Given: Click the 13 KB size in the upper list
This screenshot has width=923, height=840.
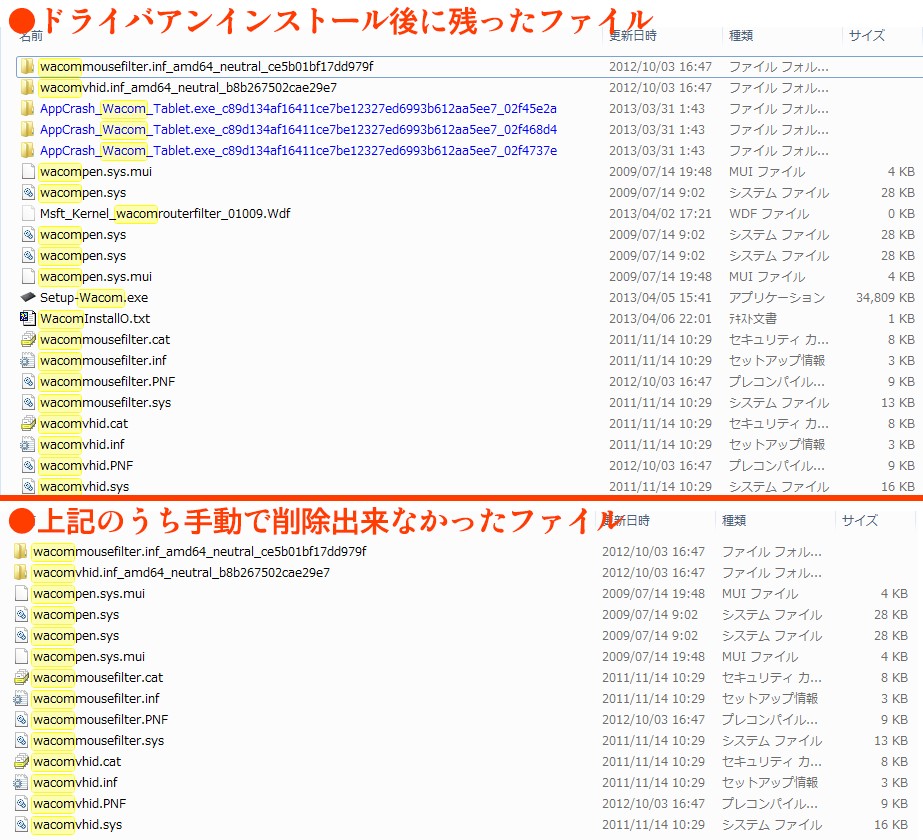Looking at the screenshot, I should pyautogui.click(x=898, y=403).
